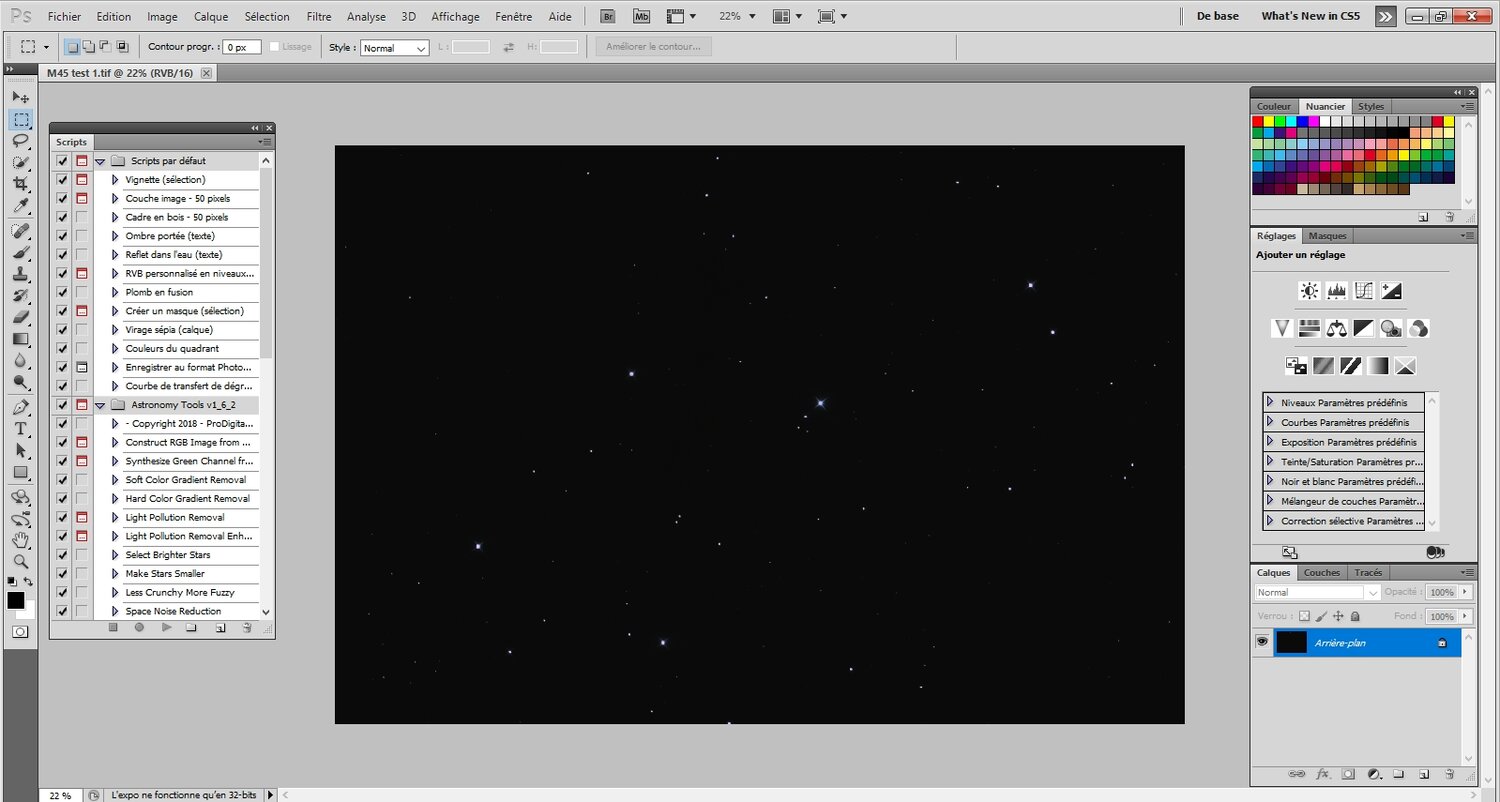Expand Courbes Paramètres prédéfinis presets
Screen dimensions: 1500x802
[x=1270, y=422]
